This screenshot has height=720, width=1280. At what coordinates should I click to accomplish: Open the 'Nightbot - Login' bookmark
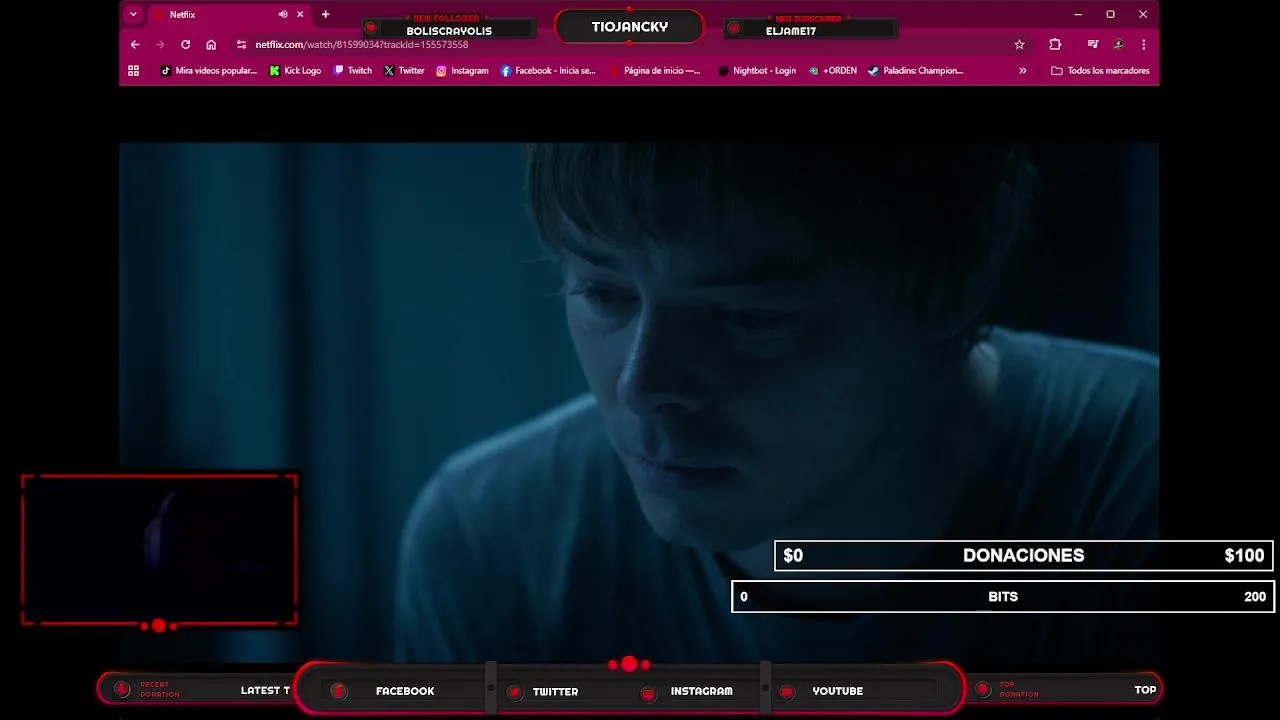point(757,71)
